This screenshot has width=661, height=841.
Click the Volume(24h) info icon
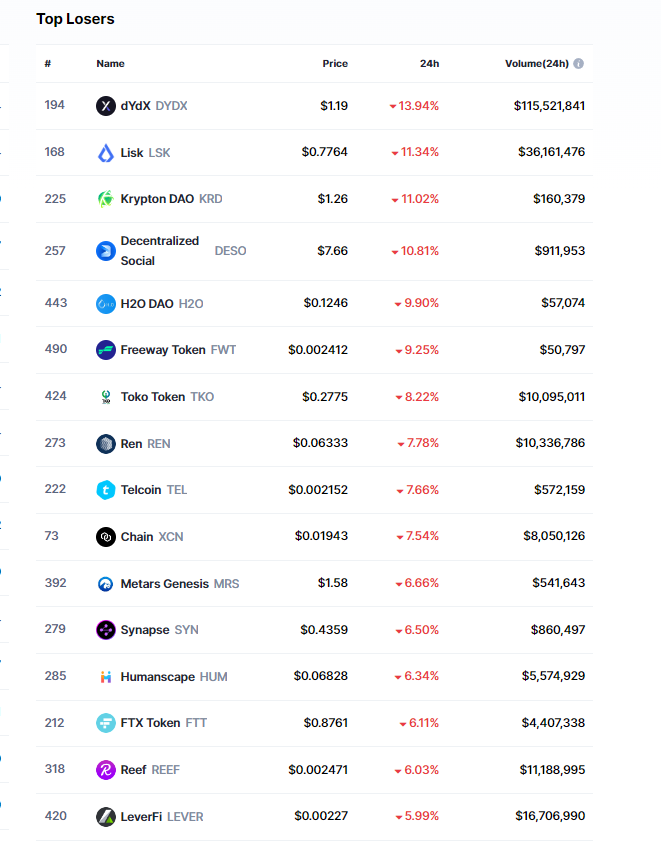coord(579,64)
